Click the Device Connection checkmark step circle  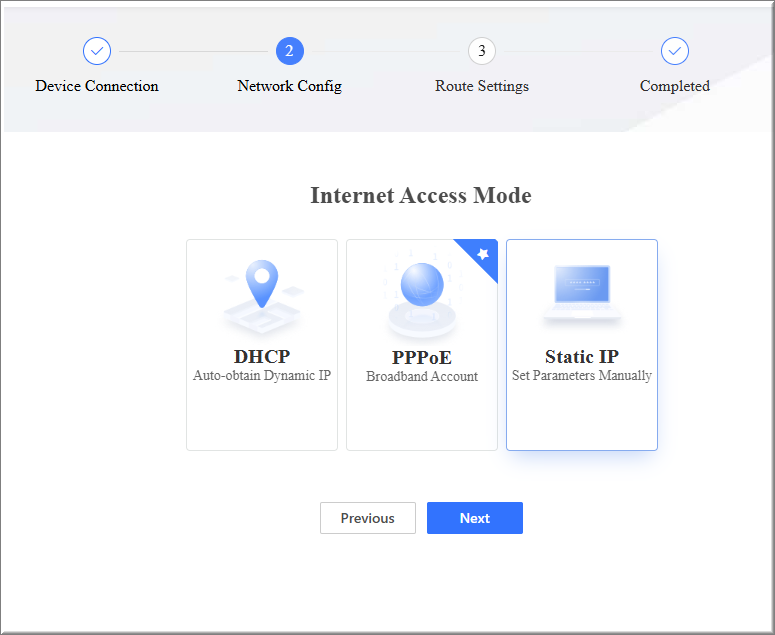(97, 51)
